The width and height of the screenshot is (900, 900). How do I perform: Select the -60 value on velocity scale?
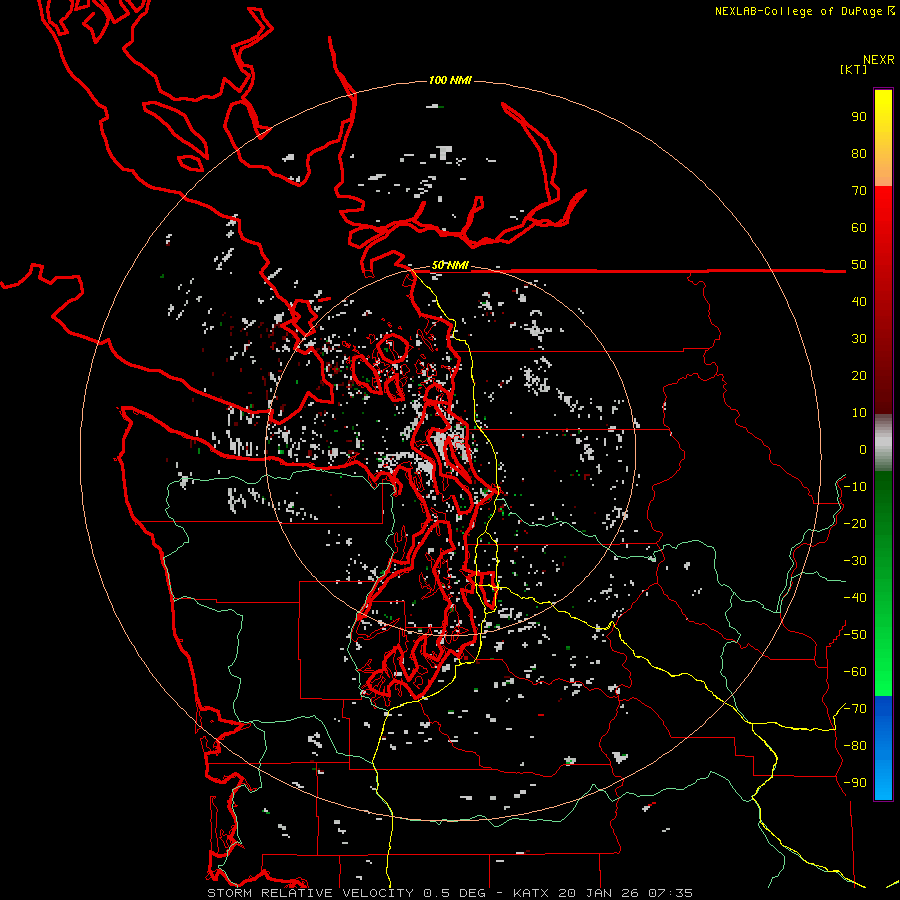pyautogui.click(x=855, y=672)
